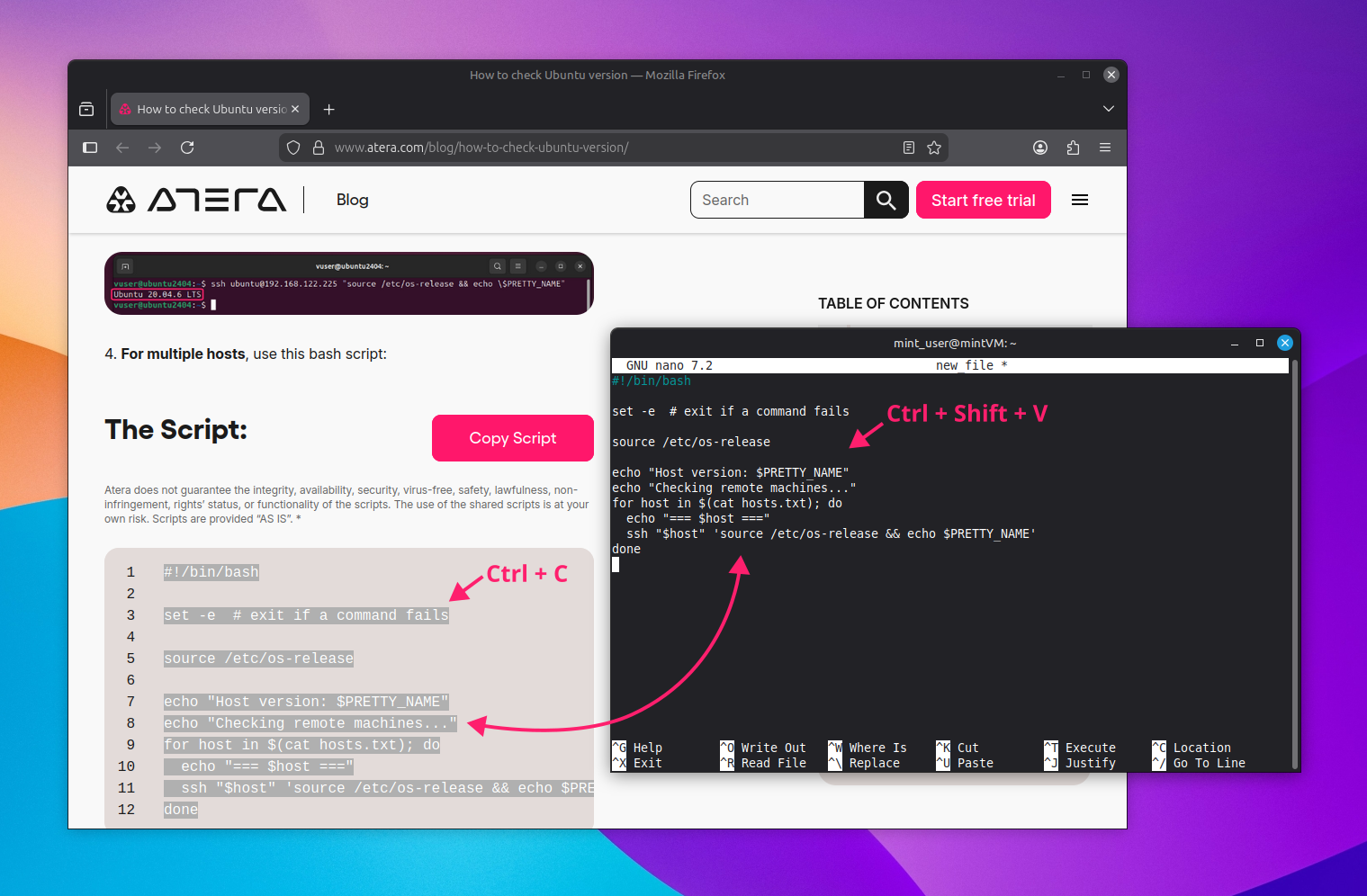This screenshot has width=1367, height=896.
Task: Open Firefox View (recent browsing) icon
Action: click(86, 109)
